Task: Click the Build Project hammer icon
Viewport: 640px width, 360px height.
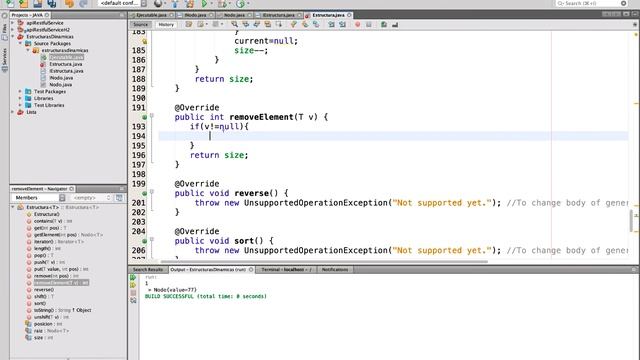Action: [175, 4]
